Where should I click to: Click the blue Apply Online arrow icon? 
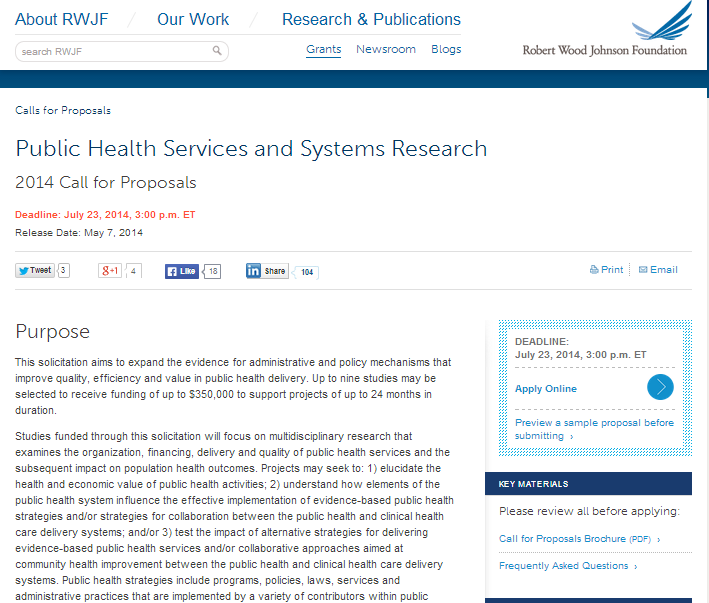(660, 388)
